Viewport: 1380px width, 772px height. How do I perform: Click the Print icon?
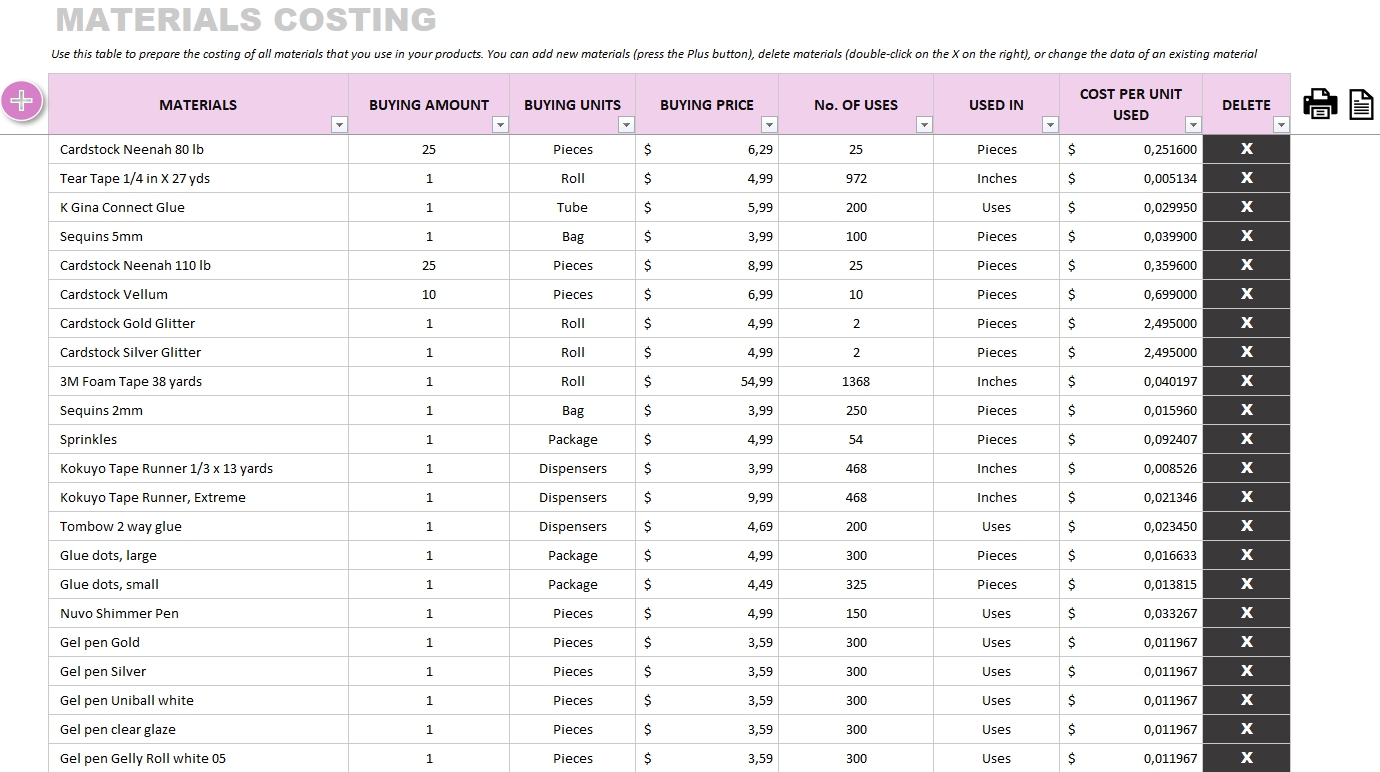(x=1320, y=103)
